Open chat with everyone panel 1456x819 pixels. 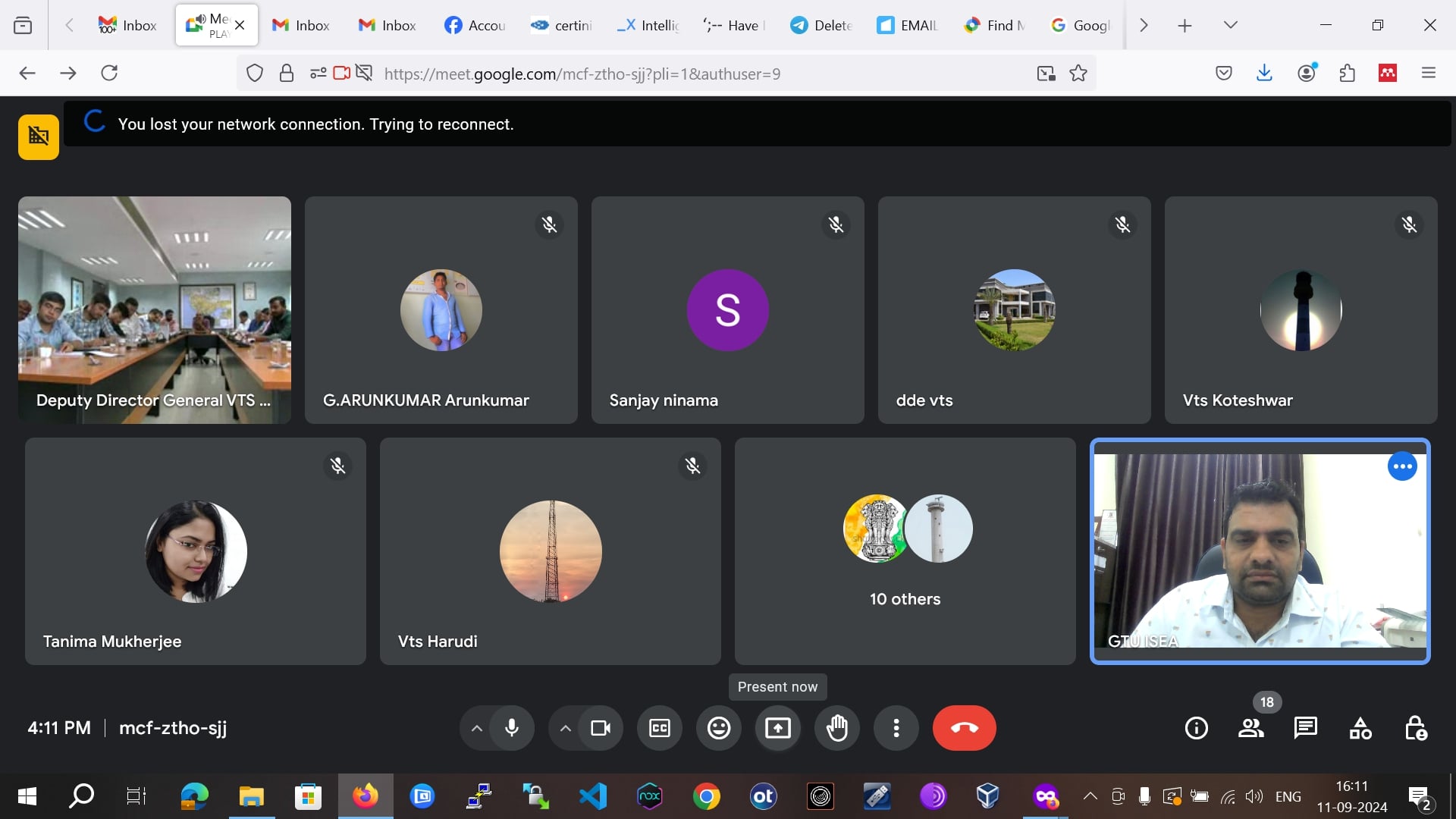coord(1305,728)
